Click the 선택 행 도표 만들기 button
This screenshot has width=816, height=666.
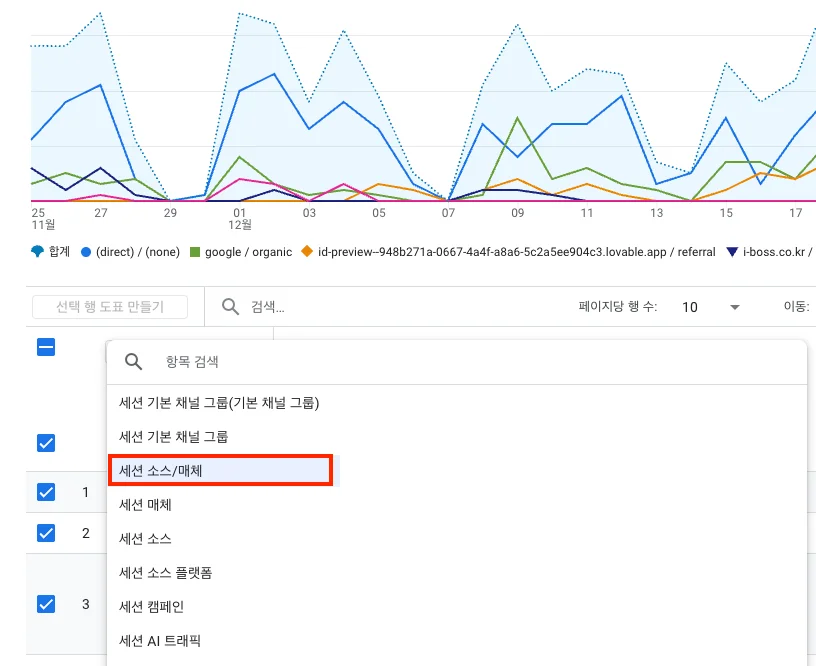pyautogui.click(x=111, y=307)
